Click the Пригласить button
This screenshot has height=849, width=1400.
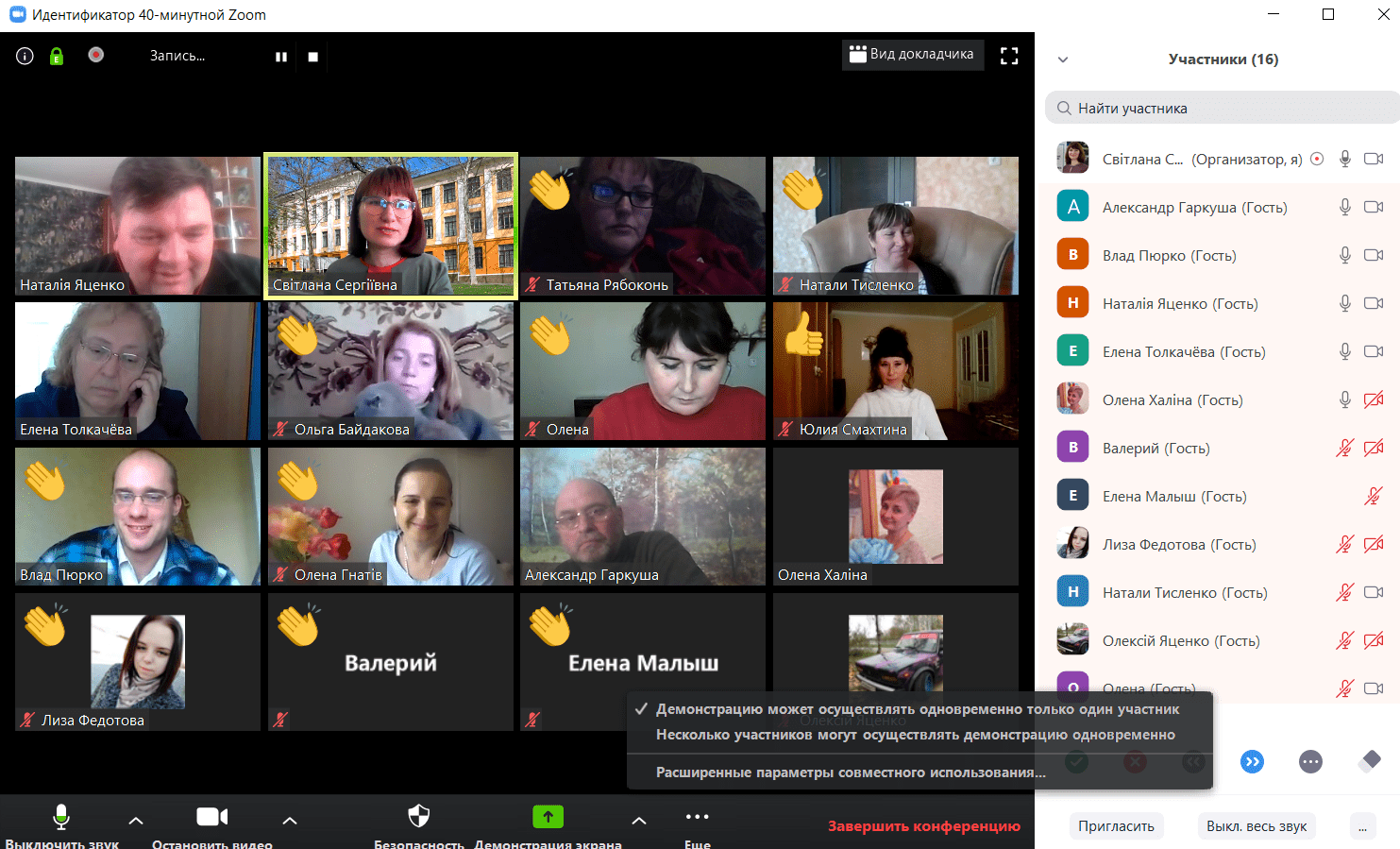click(x=1116, y=826)
